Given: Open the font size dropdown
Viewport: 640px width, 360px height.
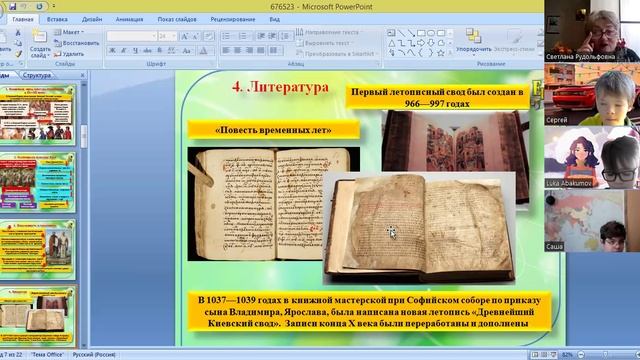Looking at the screenshot, I should coord(174,36).
